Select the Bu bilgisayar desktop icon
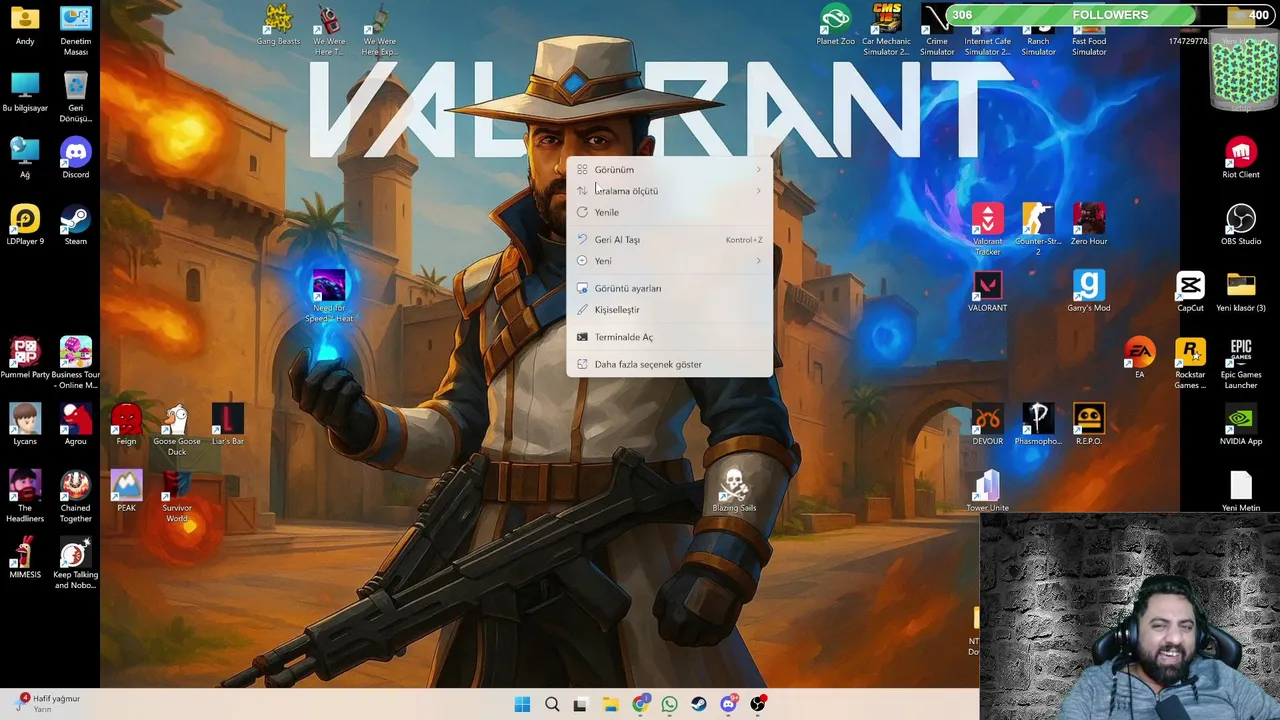 coord(25,92)
